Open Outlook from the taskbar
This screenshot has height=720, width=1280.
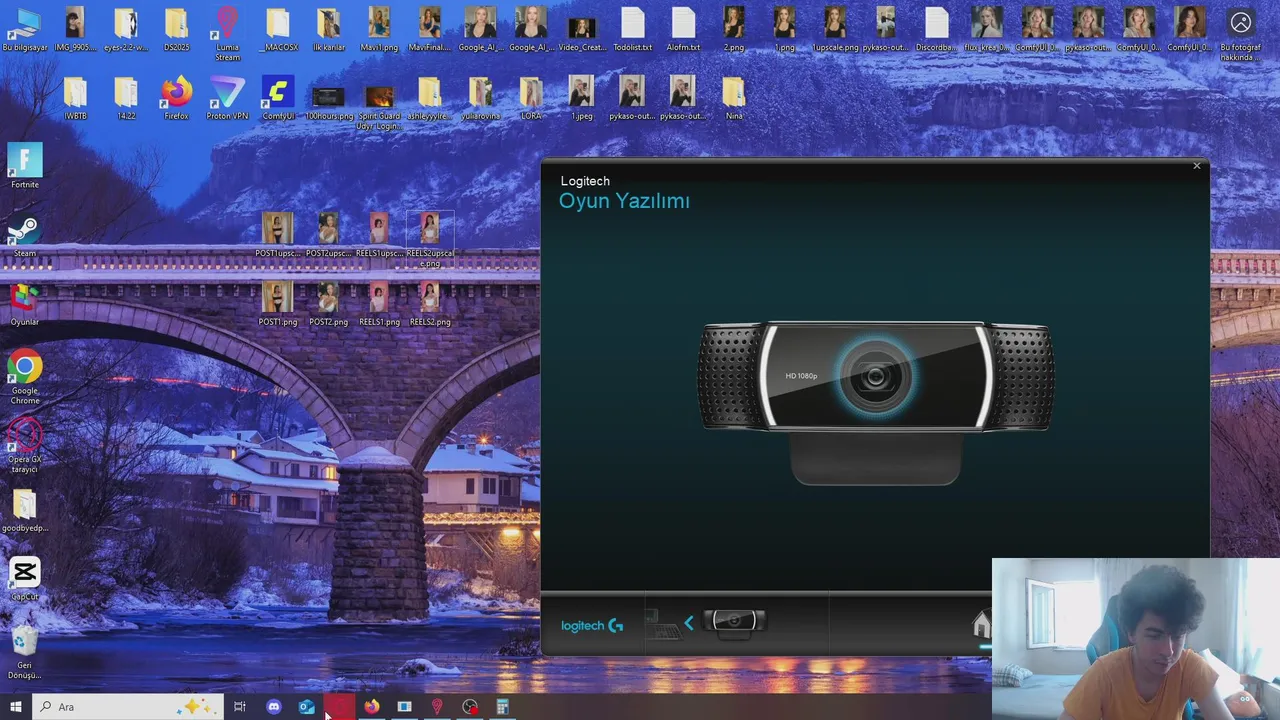[x=307, y=707]
